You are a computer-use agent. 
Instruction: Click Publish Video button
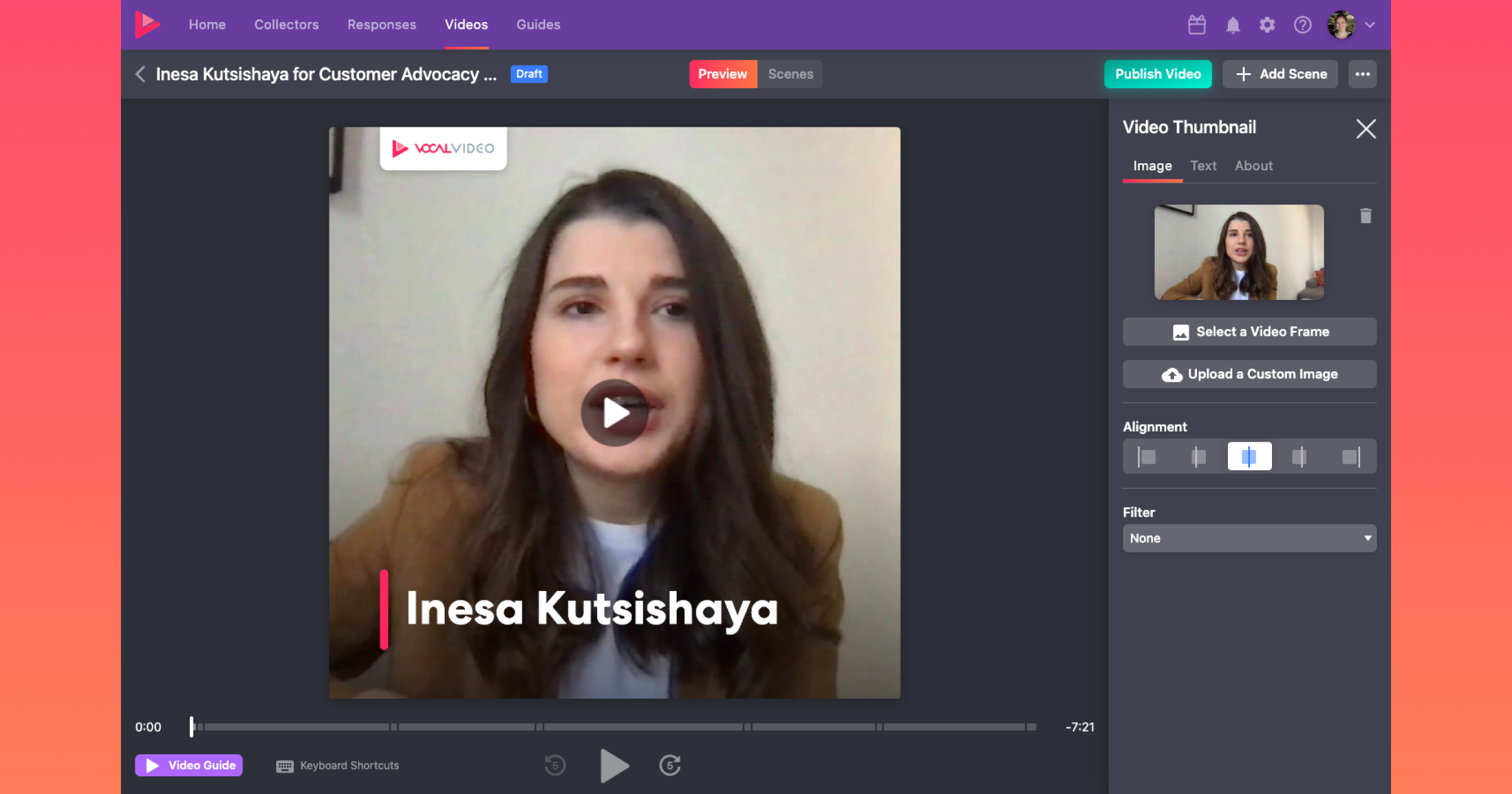pyautogui.click(x=1157, y=74)
